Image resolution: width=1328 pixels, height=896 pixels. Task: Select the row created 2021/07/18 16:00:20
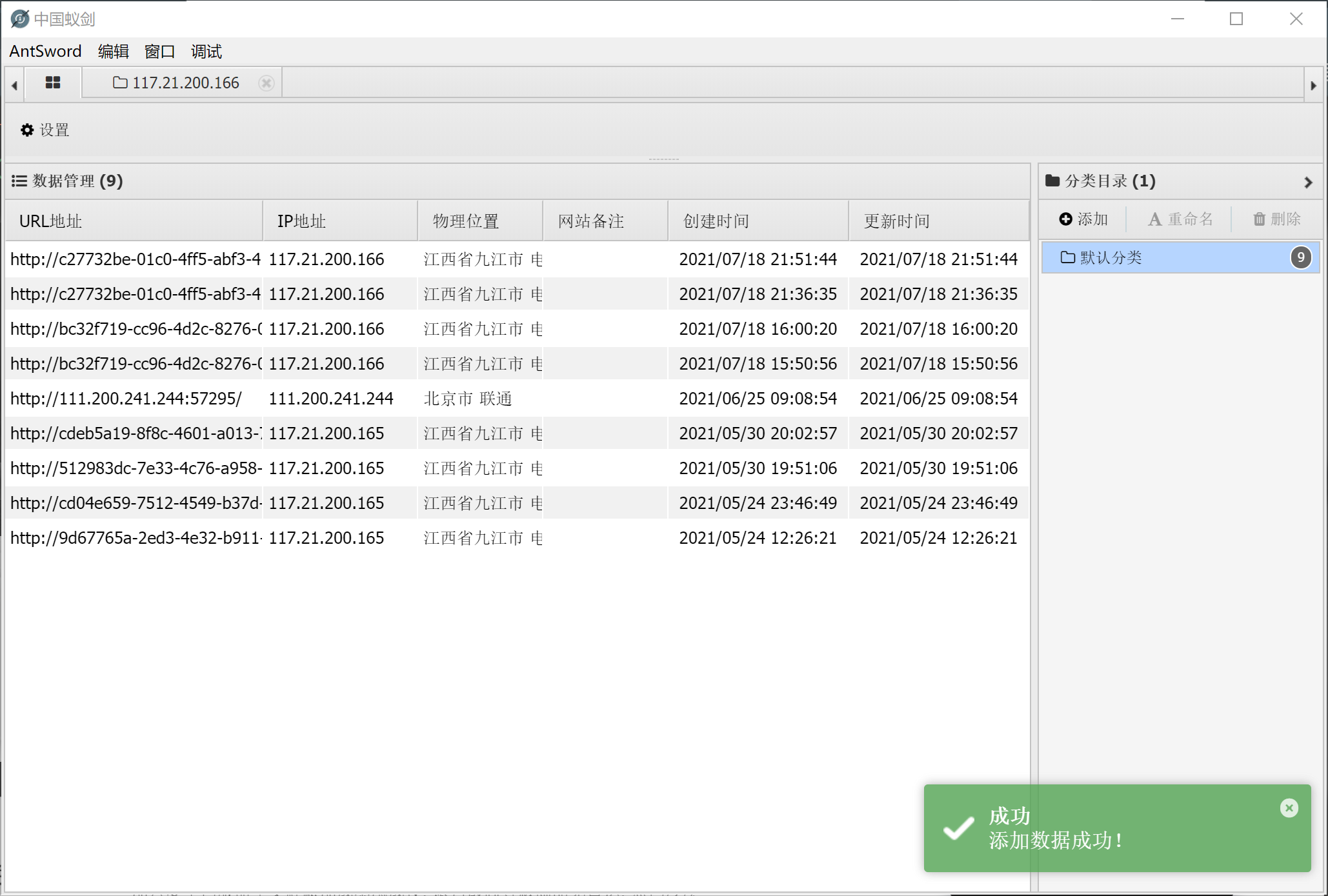518,329
